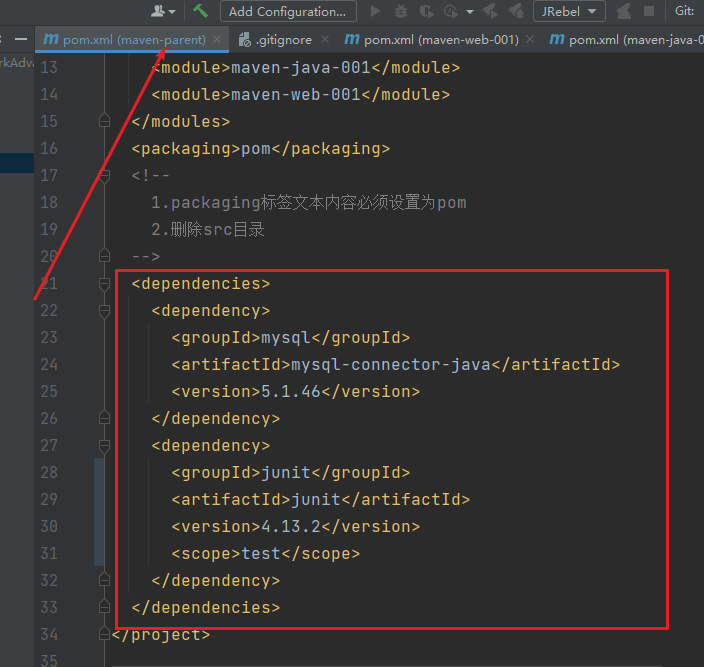704x667 pixels.
Task: Click <groupId>junit</groupId> line
Action: [291, 472]
